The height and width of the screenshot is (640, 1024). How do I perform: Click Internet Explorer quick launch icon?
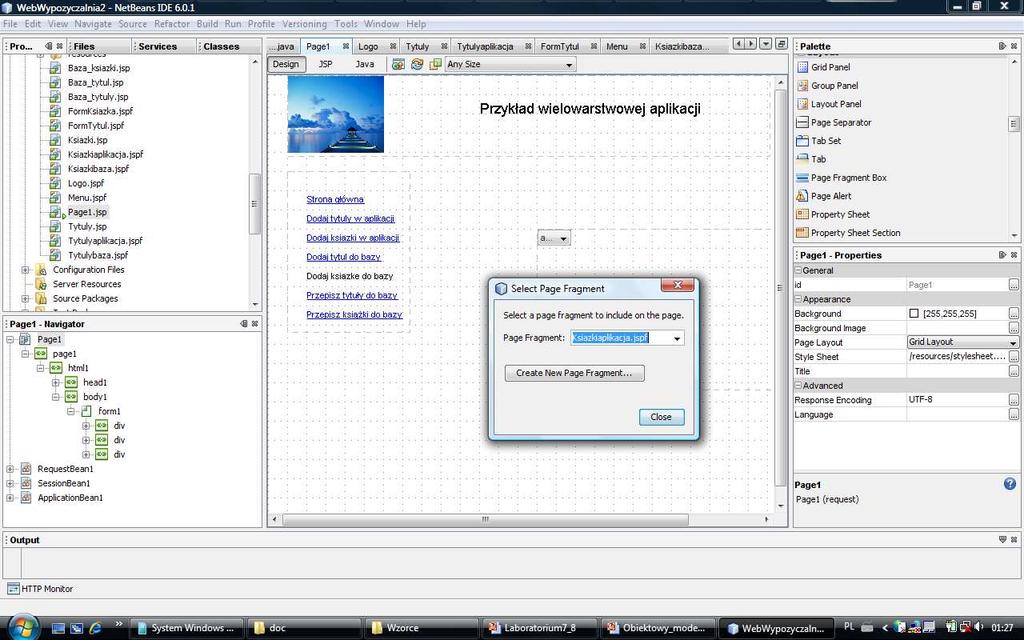tap(95, 628)
